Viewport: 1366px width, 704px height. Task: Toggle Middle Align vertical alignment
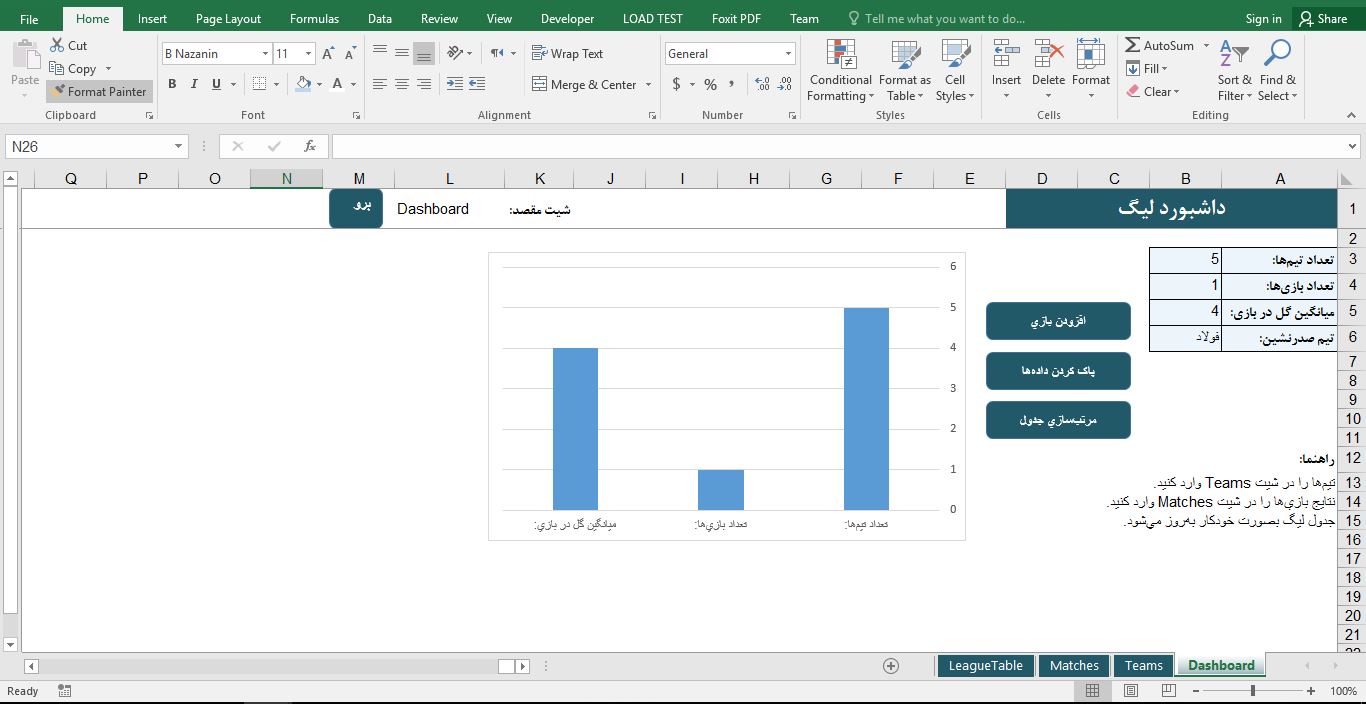(x=402, y=53)
